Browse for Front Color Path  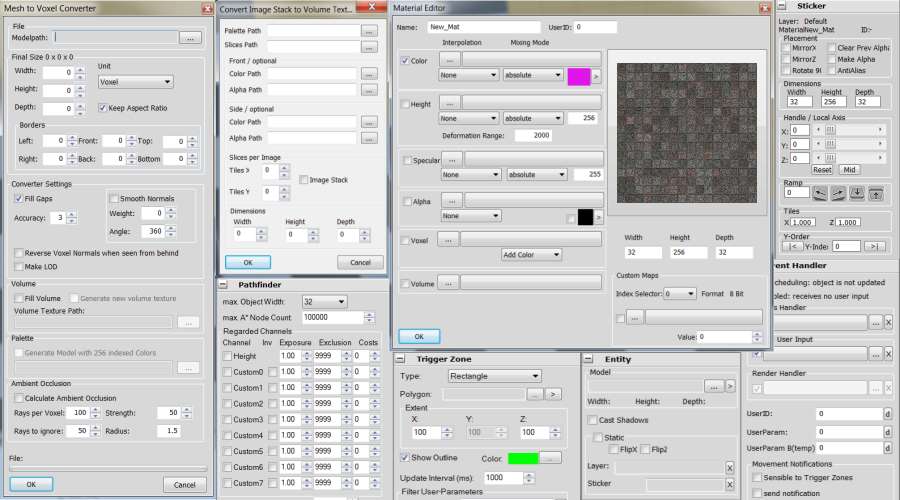pos(369,74)
